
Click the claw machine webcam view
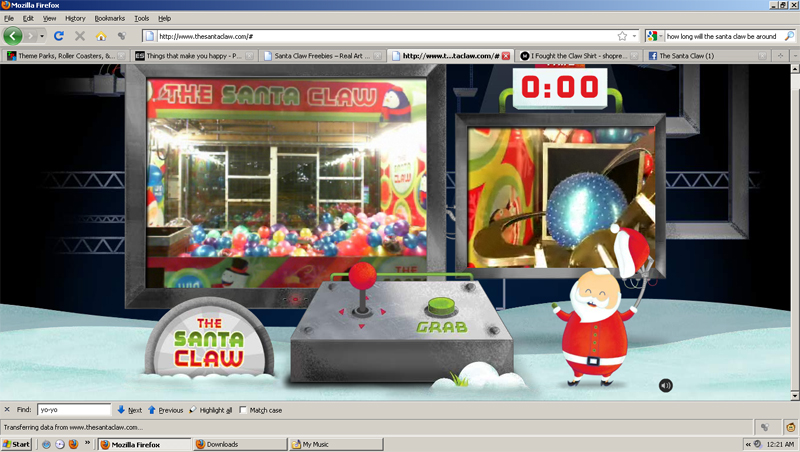[287, 183]
